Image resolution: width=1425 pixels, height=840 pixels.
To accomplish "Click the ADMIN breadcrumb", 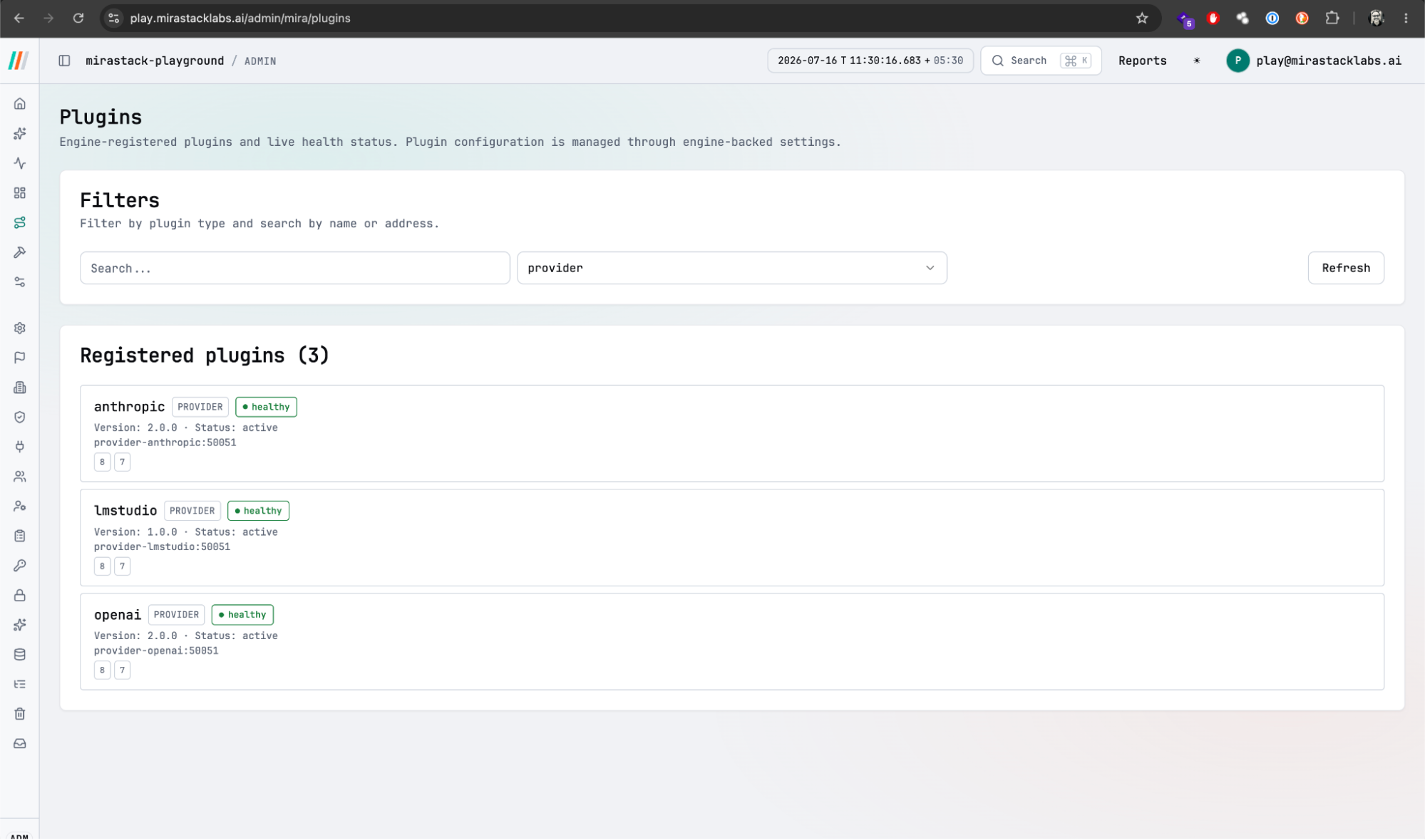I will point(260,61).
